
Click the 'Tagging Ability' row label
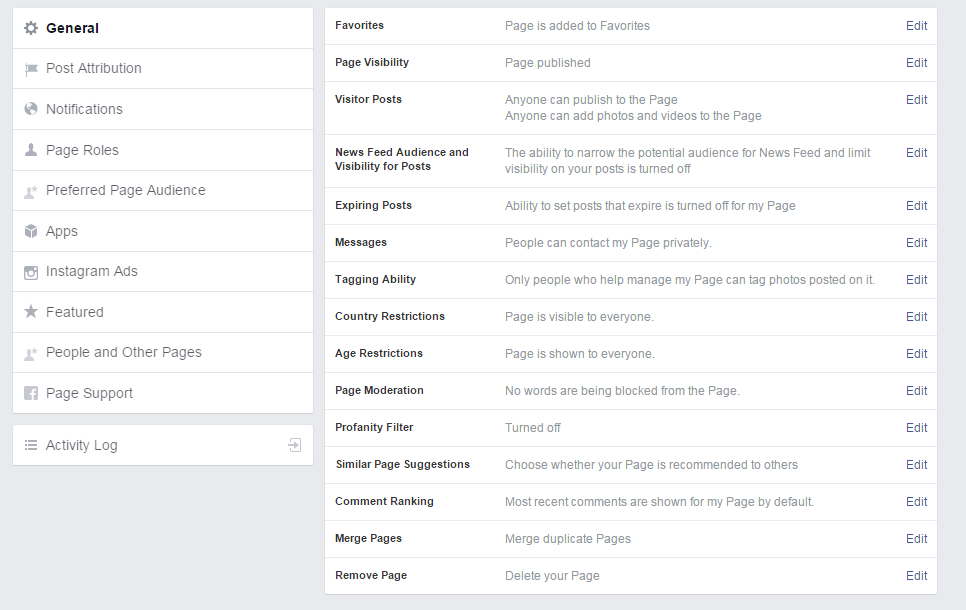pyautogui.click(x=375, y=279)
